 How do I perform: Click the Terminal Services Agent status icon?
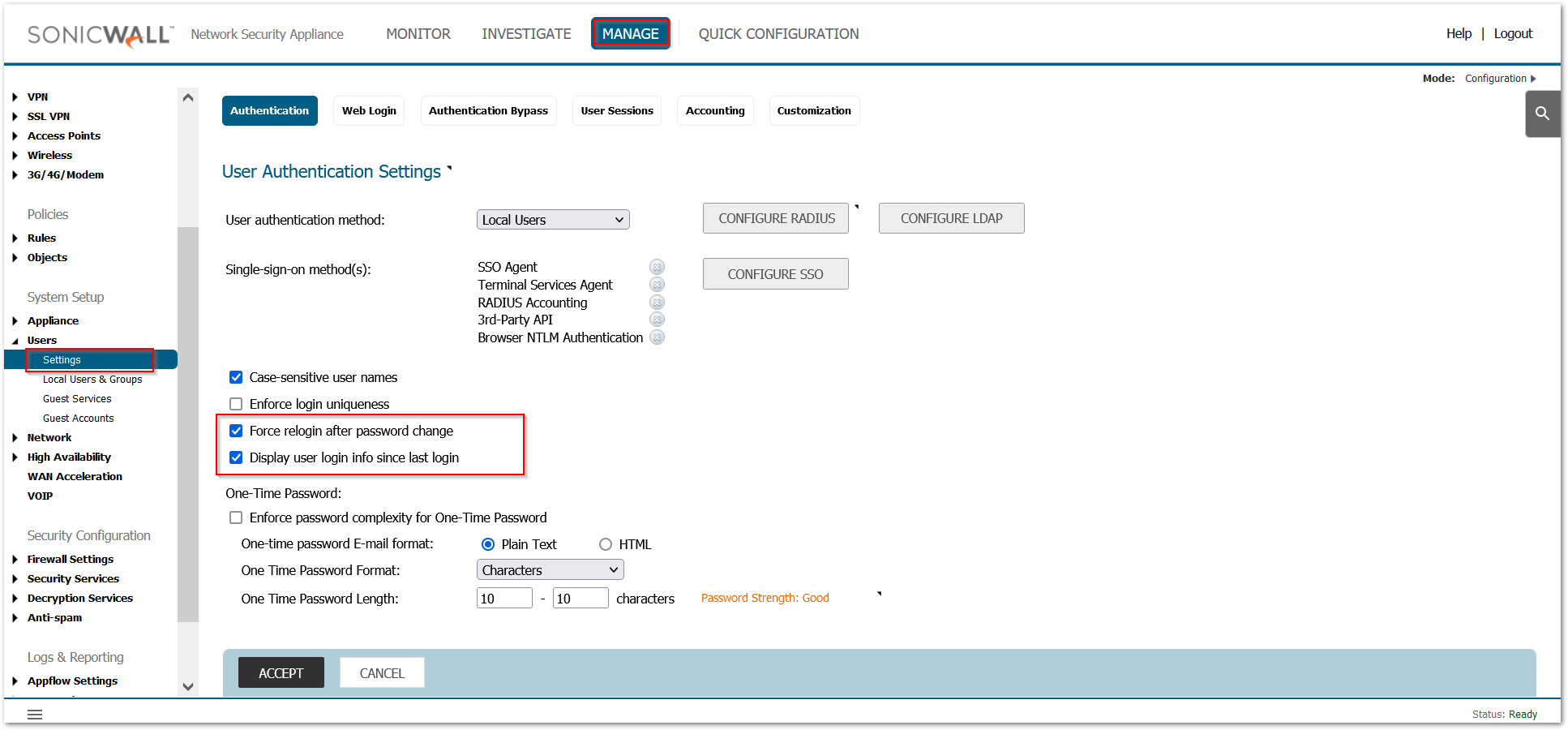(x=658, y=285)
